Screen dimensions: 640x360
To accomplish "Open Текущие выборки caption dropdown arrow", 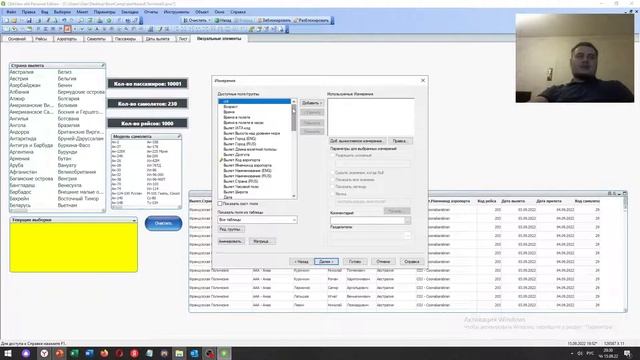I will pyautogui.click(x=134, y=220).
